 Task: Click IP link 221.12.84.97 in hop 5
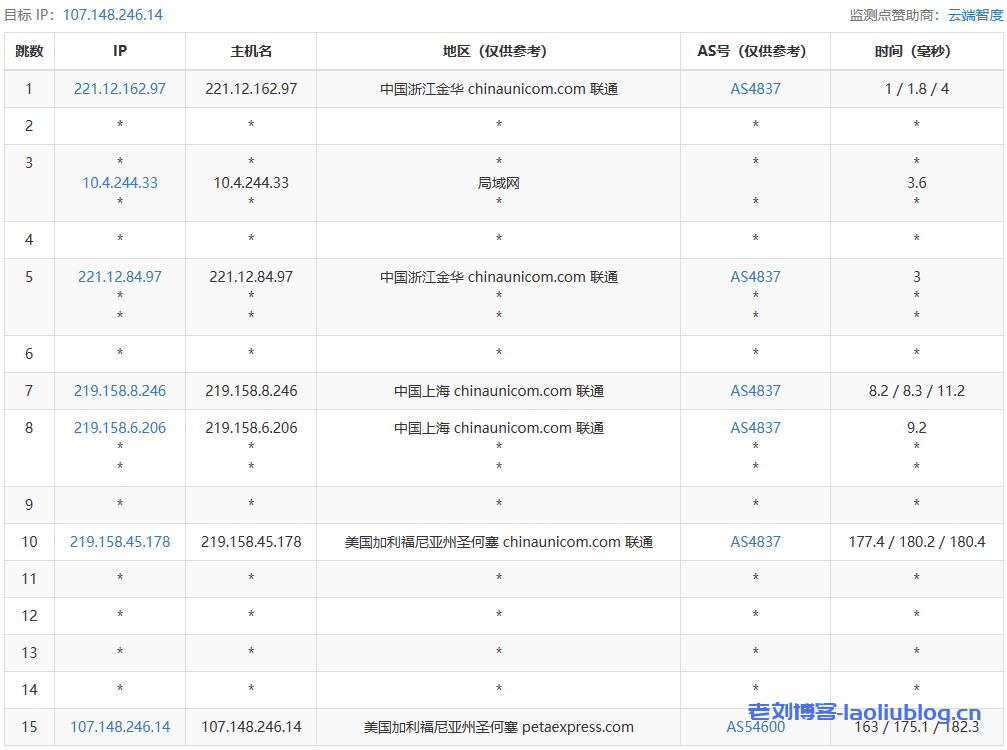(x=120, y=277)
